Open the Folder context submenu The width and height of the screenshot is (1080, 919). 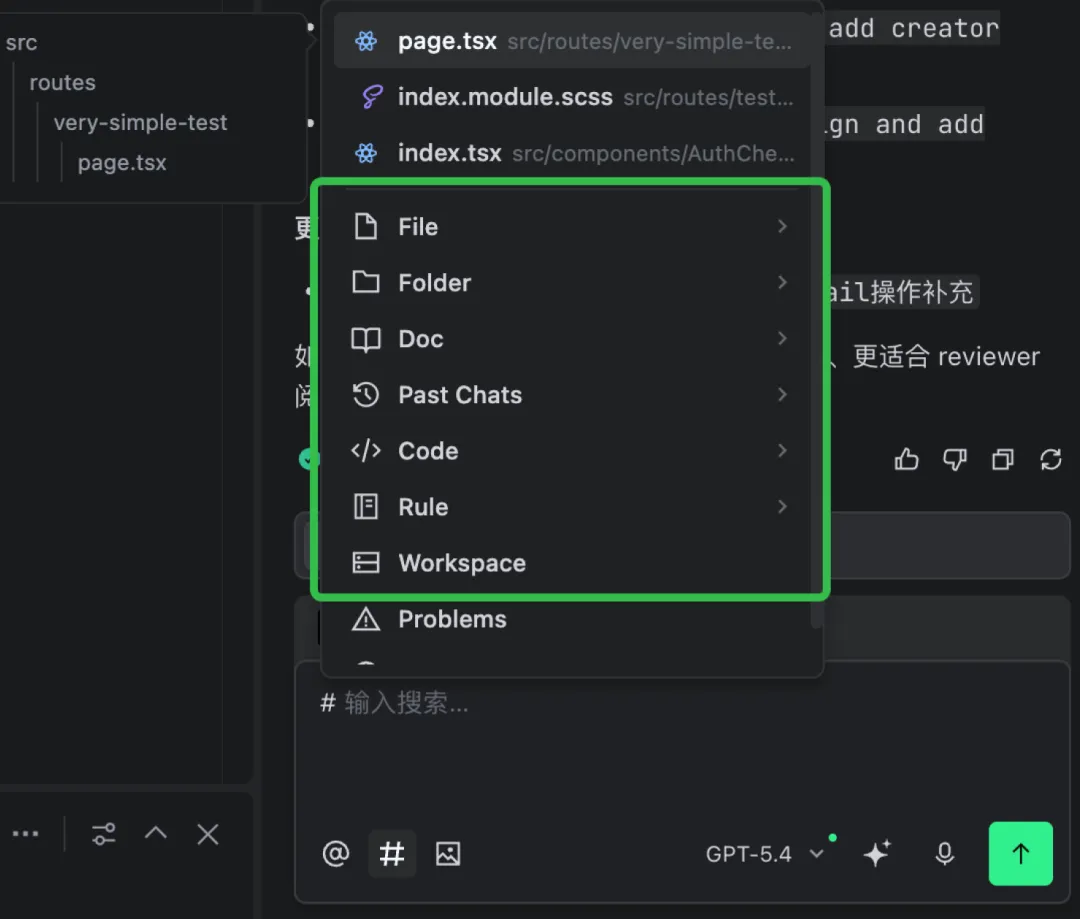point(572,282)
